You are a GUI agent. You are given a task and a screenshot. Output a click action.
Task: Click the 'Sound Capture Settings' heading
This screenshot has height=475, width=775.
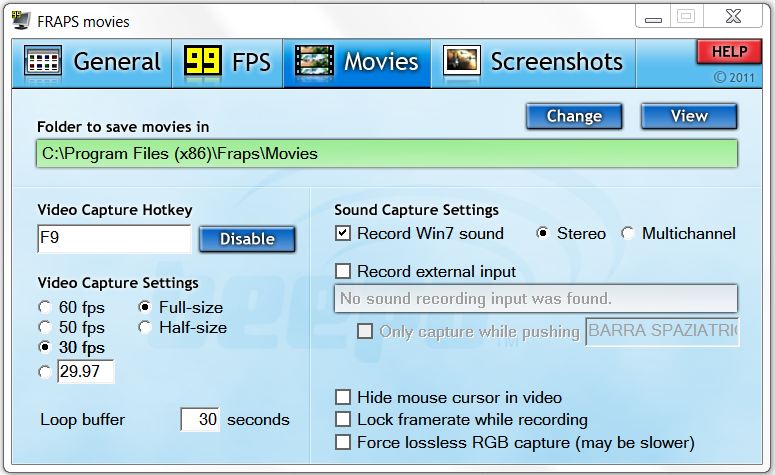(417, 211)
